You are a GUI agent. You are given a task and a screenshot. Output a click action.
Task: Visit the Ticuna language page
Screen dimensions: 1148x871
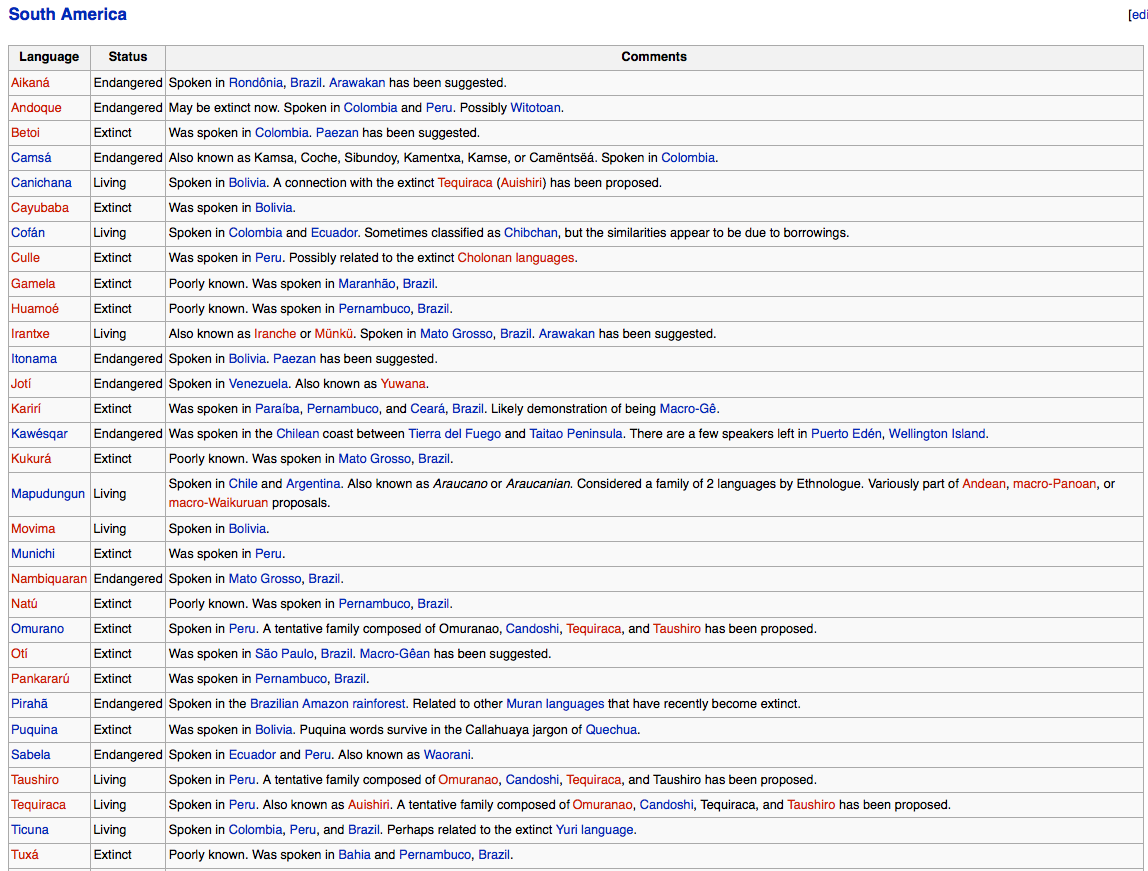click(x=30, y=829)
